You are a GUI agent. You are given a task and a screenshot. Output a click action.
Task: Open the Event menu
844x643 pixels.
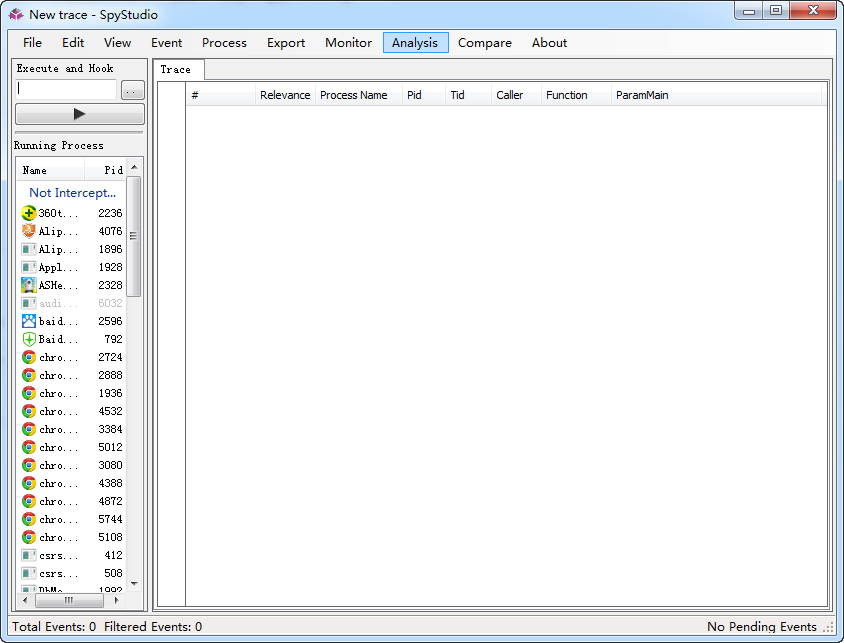[x=166, y=43]
